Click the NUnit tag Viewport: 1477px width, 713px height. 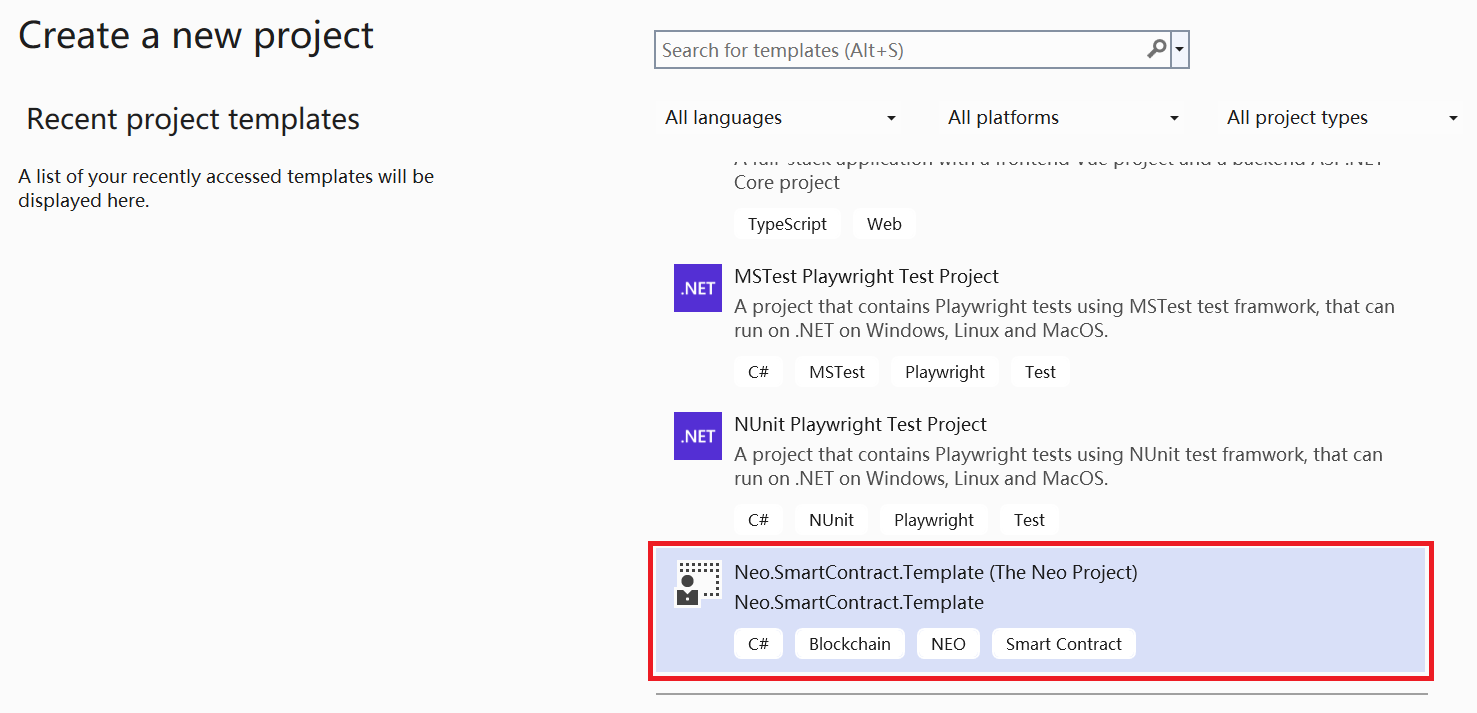pos(831,520)
